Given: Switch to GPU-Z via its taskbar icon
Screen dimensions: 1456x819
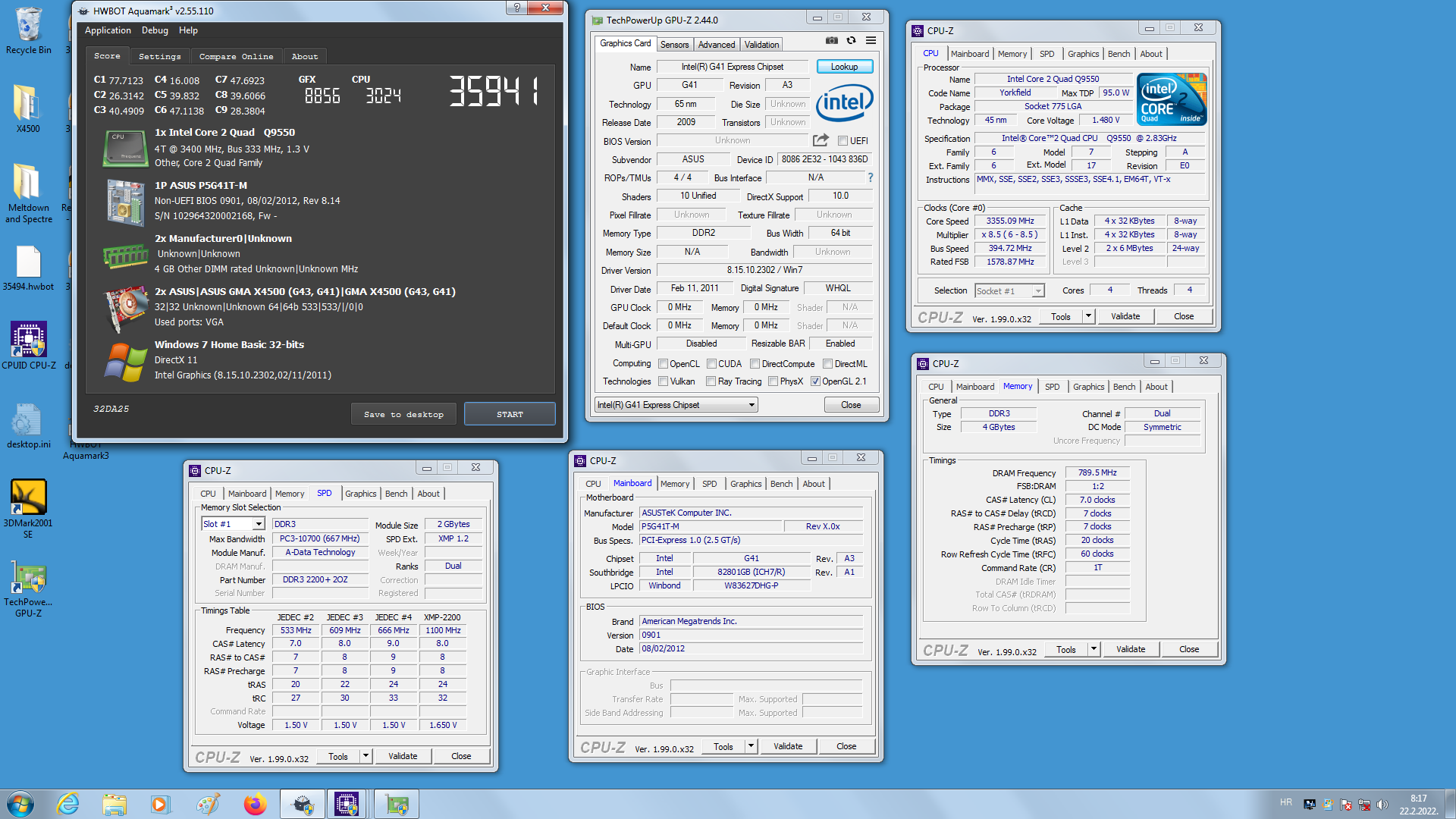Looking at the screenshot, I should tap(397, 804).
